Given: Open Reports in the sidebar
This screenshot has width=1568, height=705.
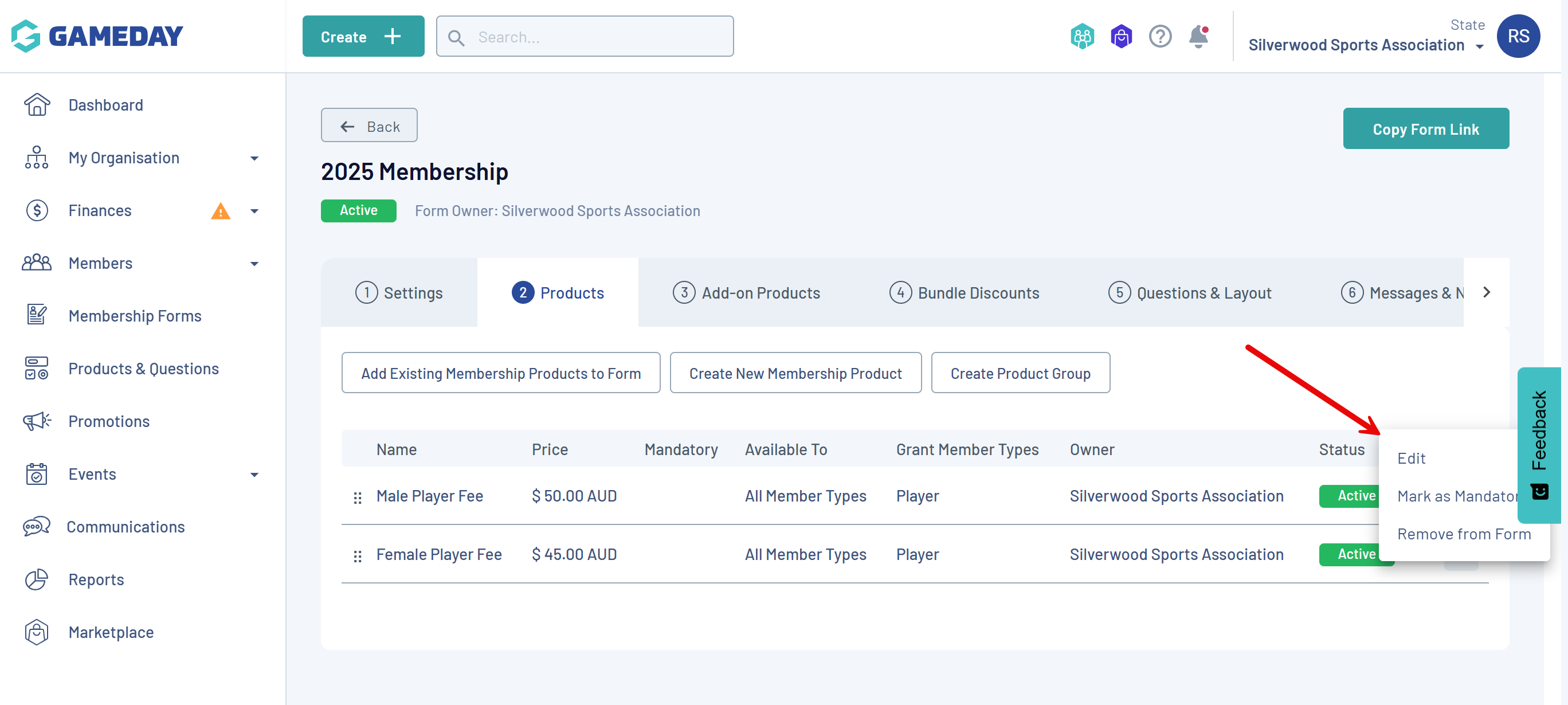Looking at the screenshot, I should point(96,579).
